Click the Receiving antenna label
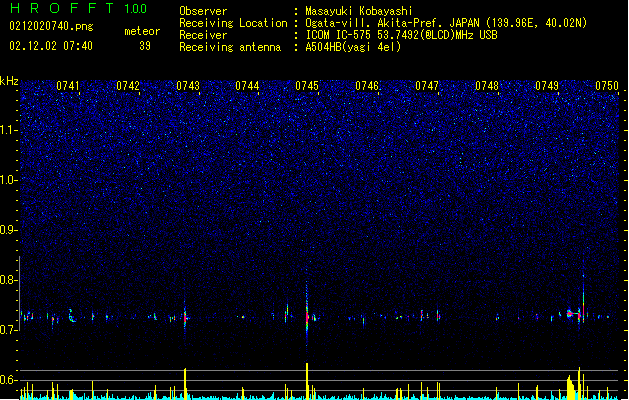629x400 pixels. (230, 47)
